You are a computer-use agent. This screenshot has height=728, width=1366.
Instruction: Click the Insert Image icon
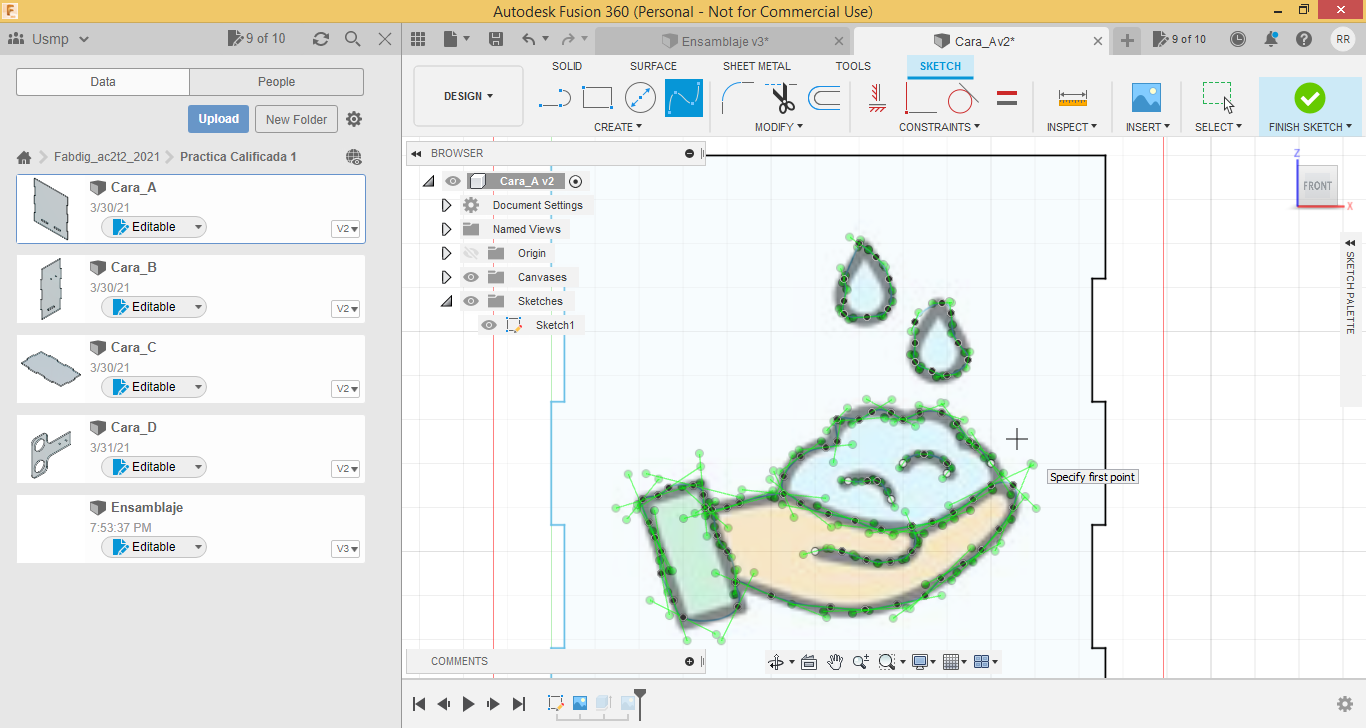pyautogui.click(x=1146, y=98)
